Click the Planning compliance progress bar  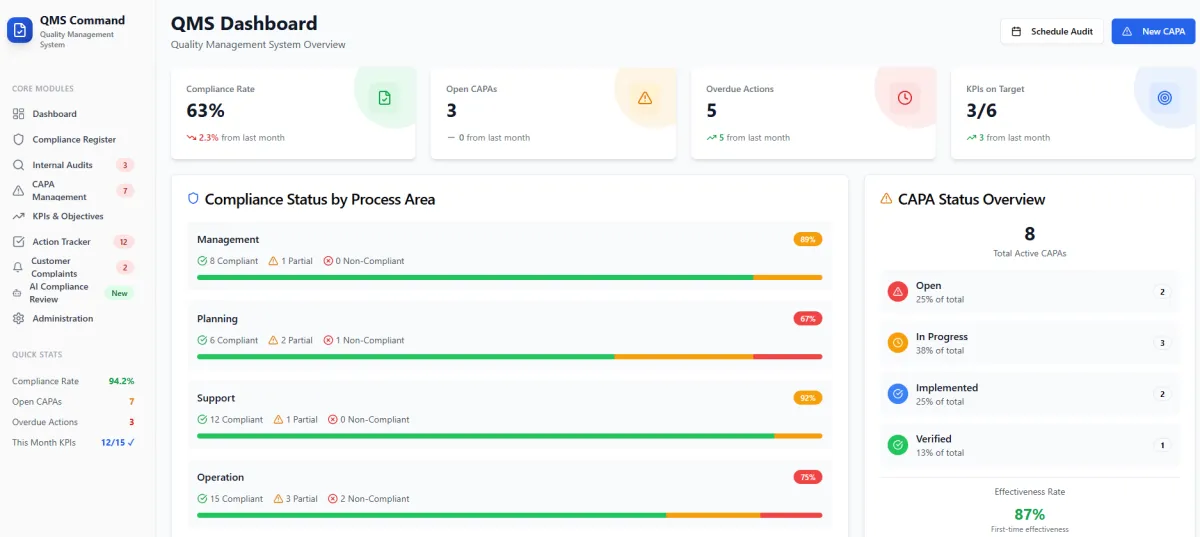[x=509, y=357]
